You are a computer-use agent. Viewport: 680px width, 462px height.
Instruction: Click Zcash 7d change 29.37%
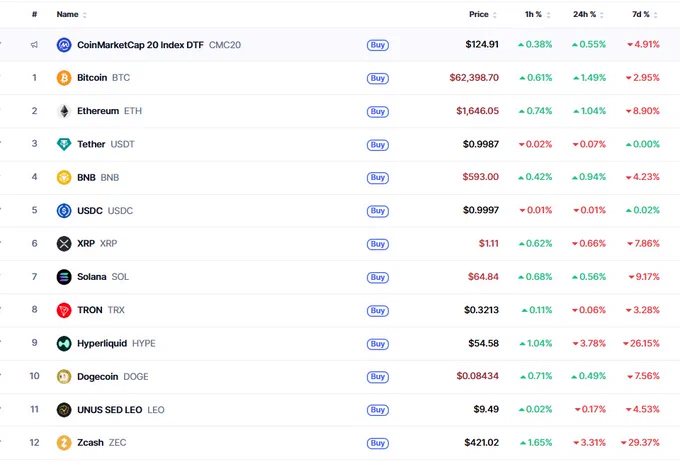point(640,442)
